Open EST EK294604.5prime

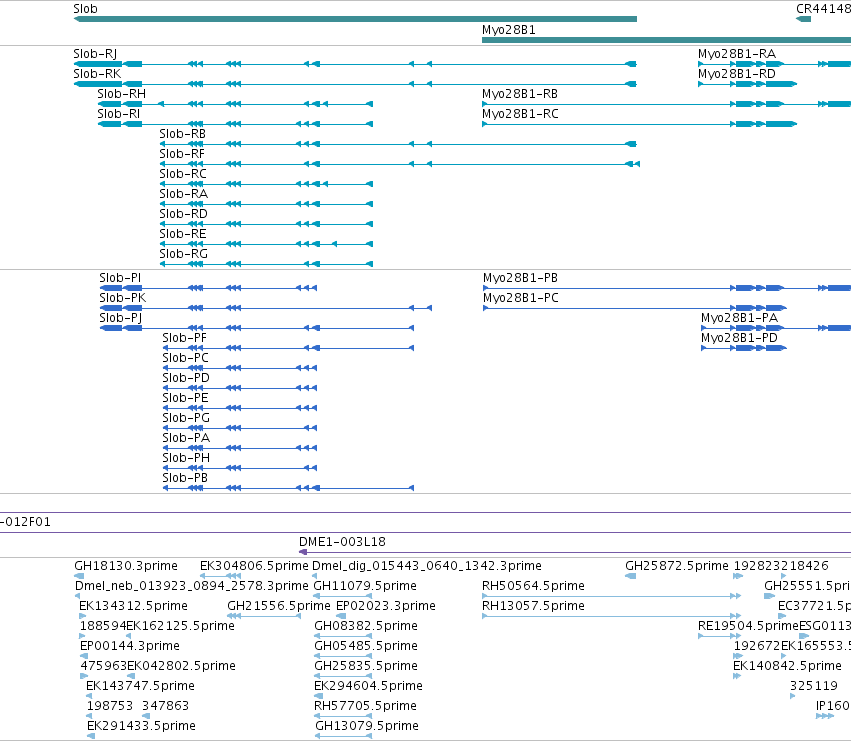[368, 687]
